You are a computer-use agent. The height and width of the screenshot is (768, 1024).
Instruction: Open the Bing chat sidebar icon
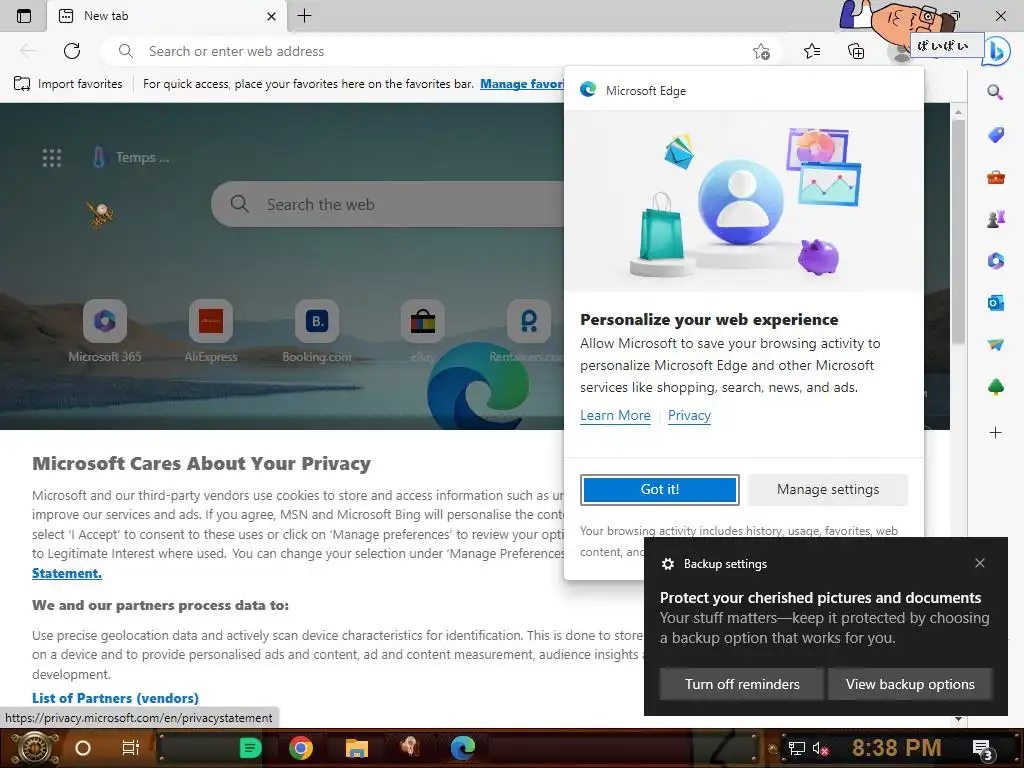997,51
